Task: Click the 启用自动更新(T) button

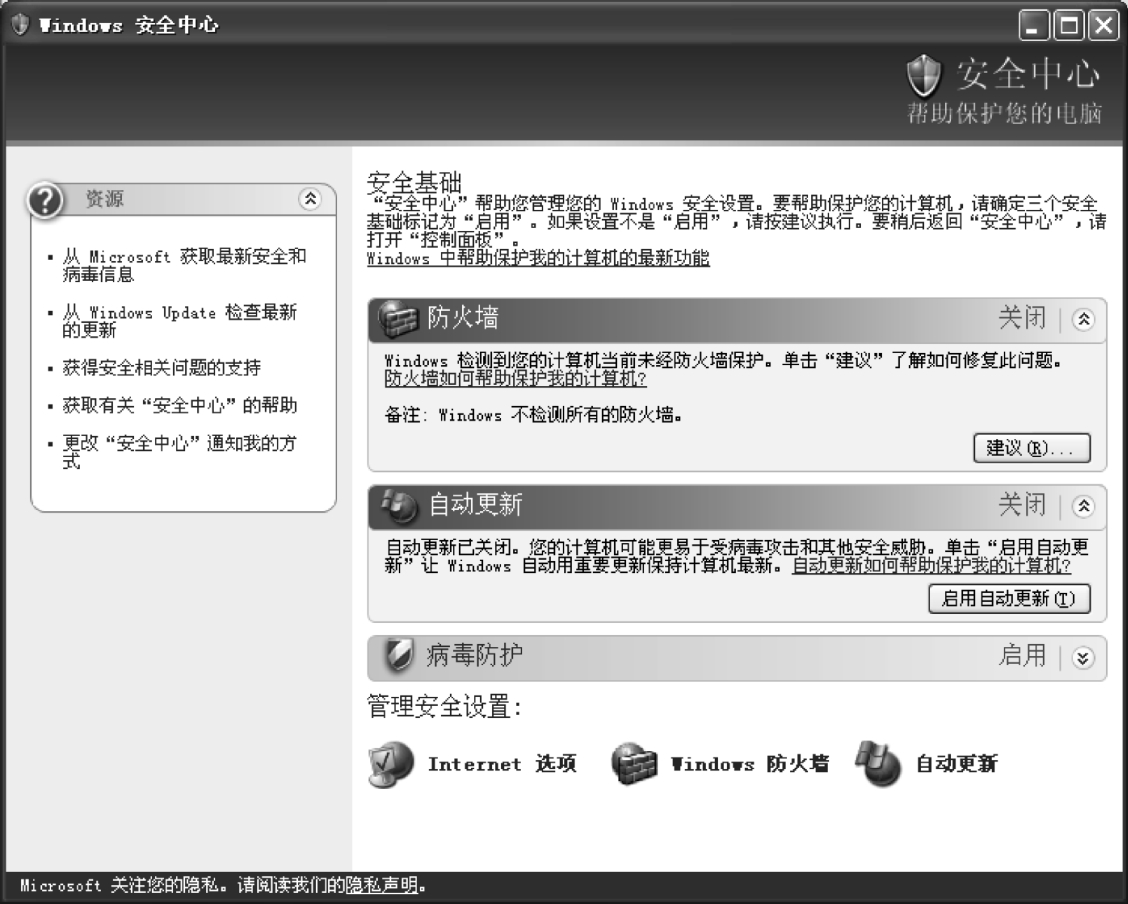Action: (x=1009, y=598)
